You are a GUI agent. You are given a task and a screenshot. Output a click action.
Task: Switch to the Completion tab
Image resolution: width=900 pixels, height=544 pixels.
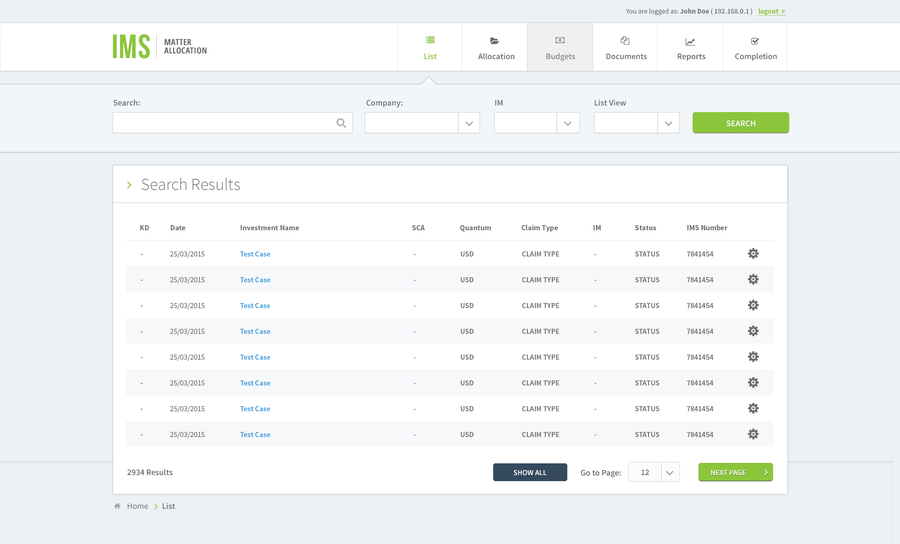point(755,47)
